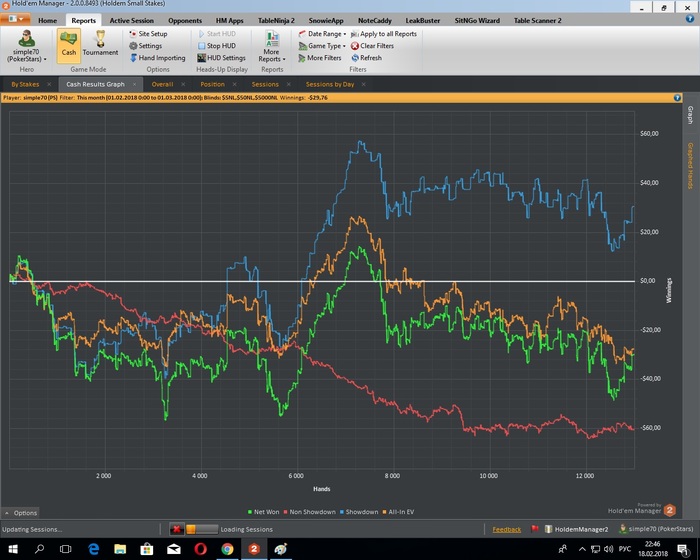The height and width of the screenshot is (560, 700).
Task: Open the Game Type filter dropdown
Action: pos(322,46)
